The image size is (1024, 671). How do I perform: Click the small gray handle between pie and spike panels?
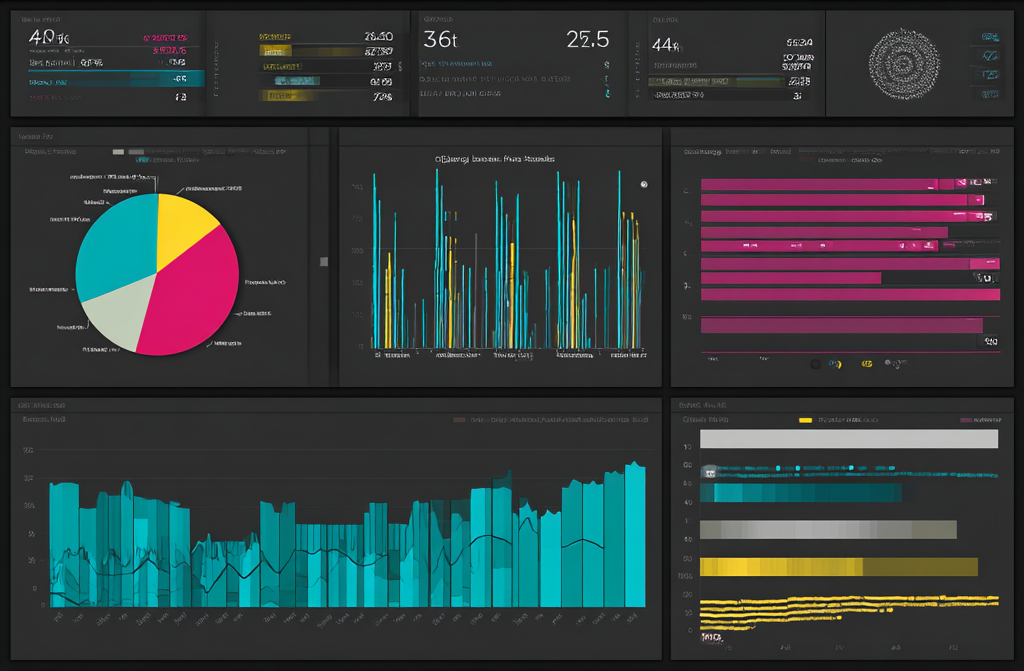pos(323,261)
